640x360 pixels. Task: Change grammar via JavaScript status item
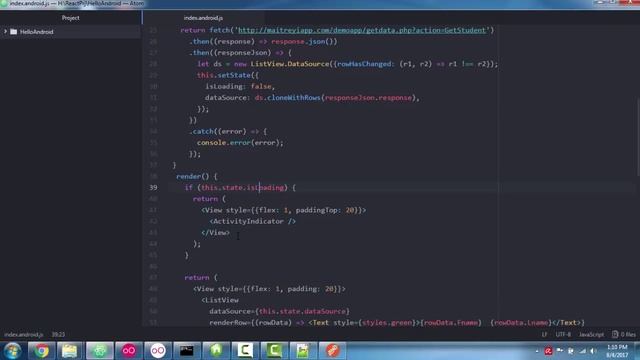click(x=591, y=334)
